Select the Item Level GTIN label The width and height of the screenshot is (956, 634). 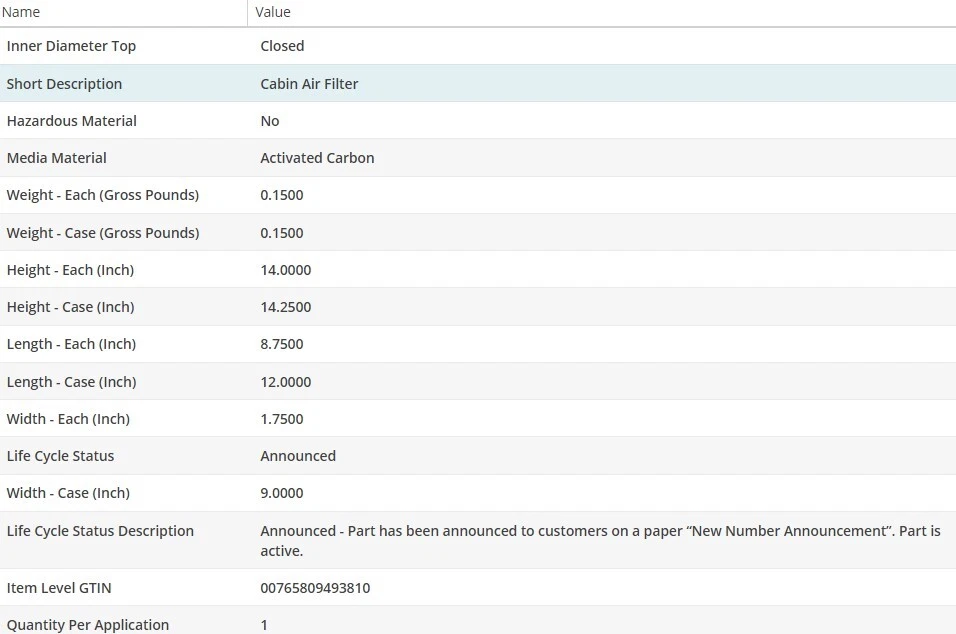[x=59, y=589]
